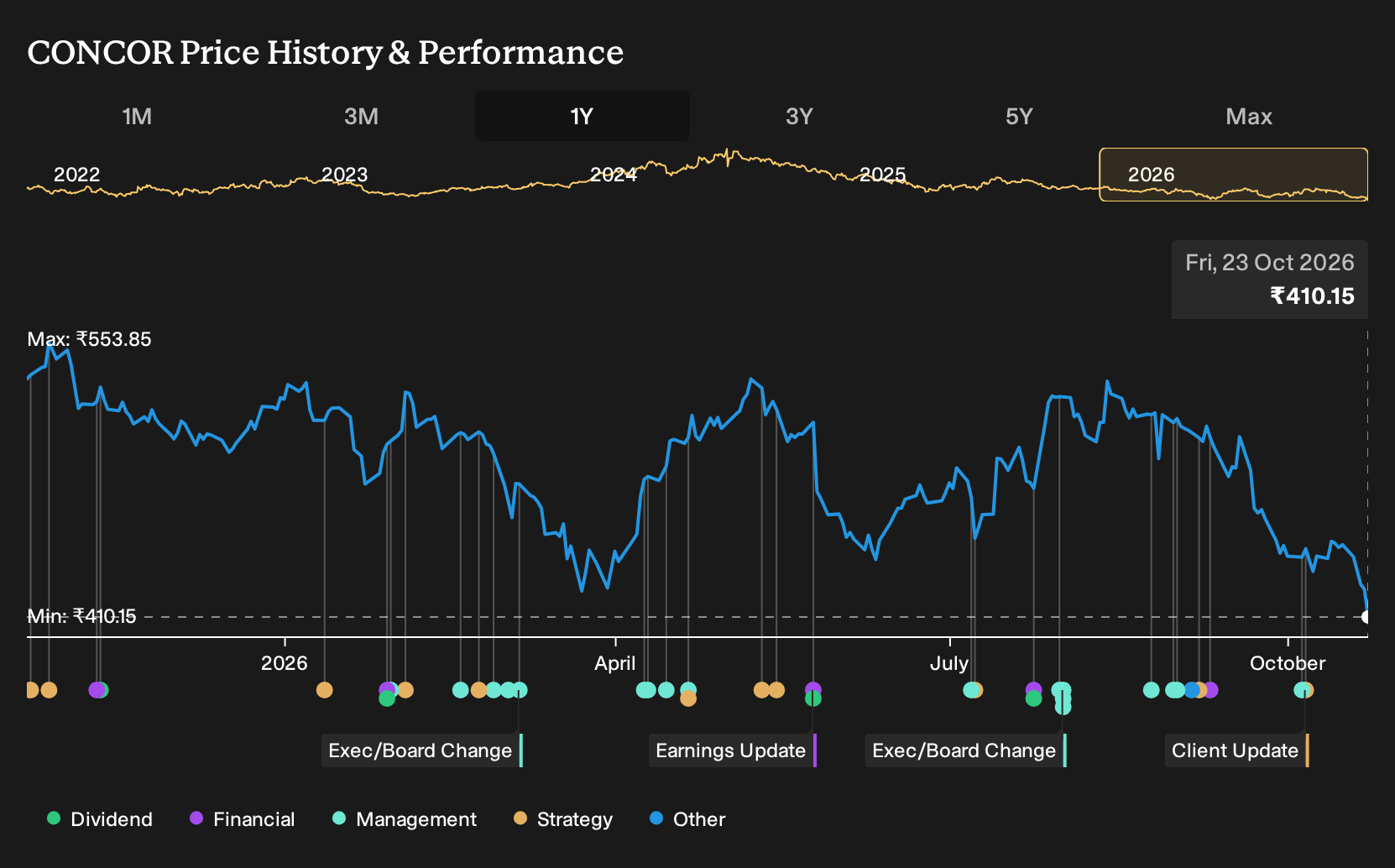Click the white end-point dot on the Min price line
This screenshot has height=868, width=1395.
point(1366,617)
